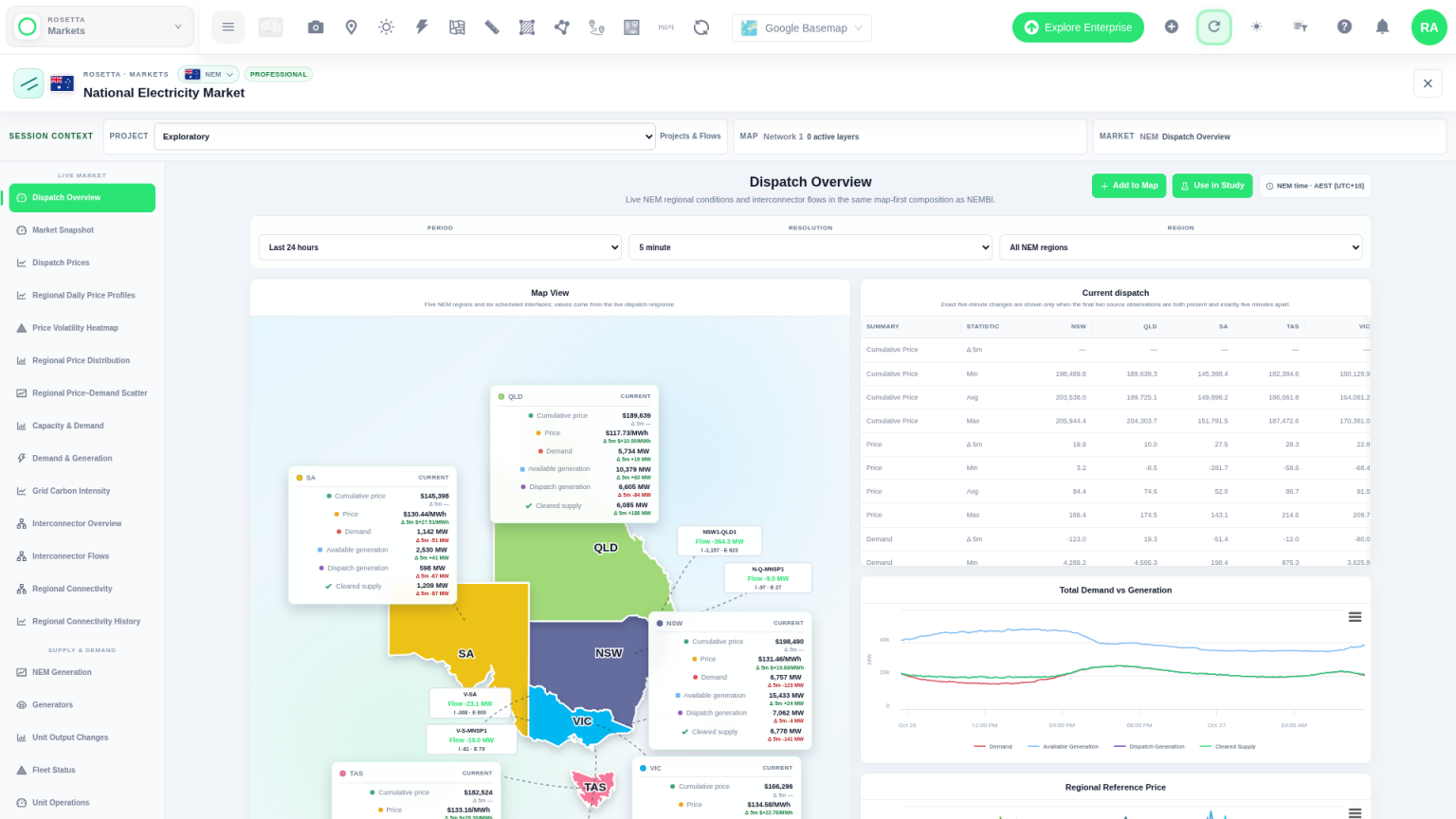Viewport: 1456px width, 819px height.
Task: Select the hatched area selection tool
Action: [x=527, y=27]
